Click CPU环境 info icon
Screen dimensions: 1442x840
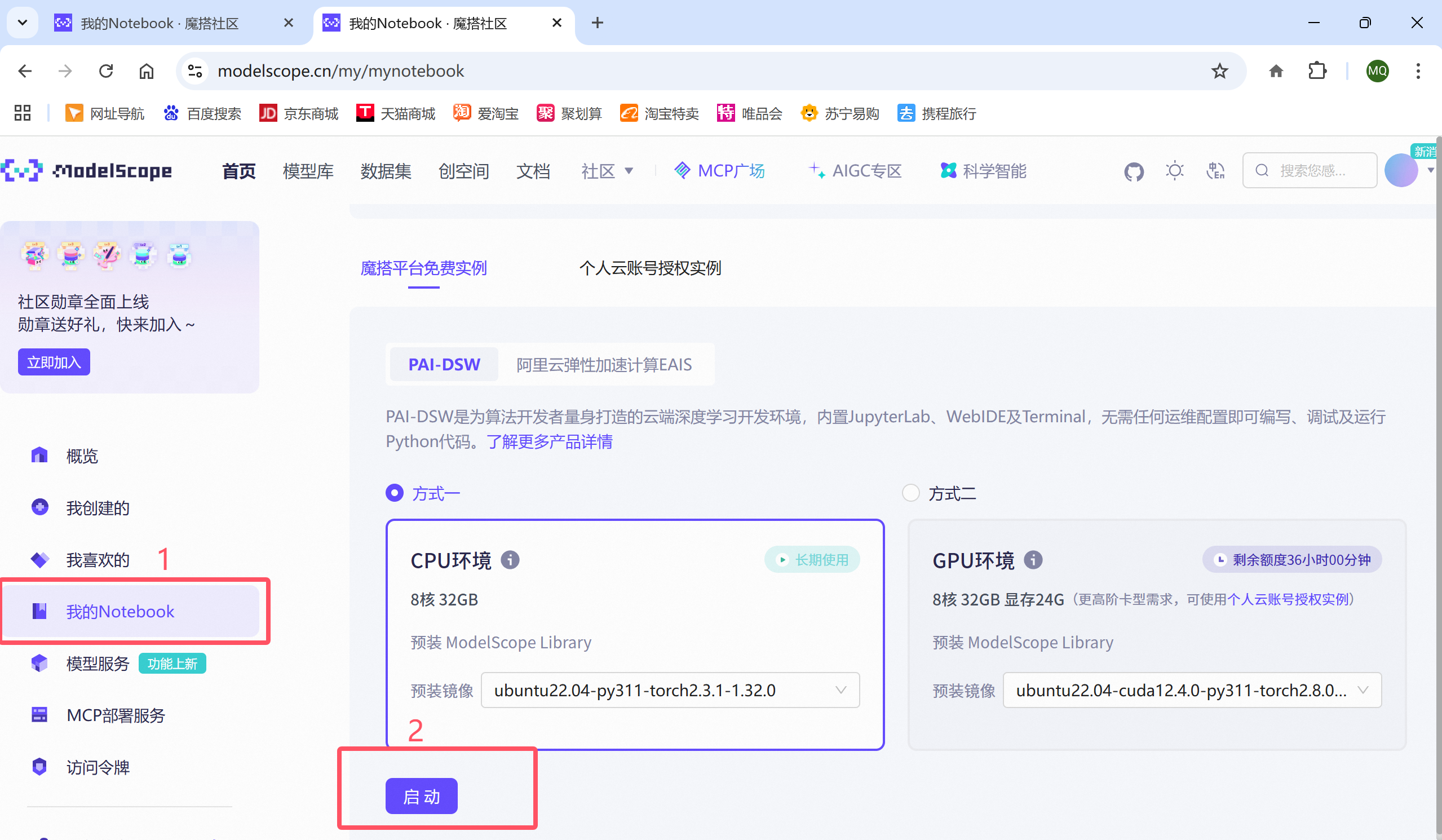(510, 560)
